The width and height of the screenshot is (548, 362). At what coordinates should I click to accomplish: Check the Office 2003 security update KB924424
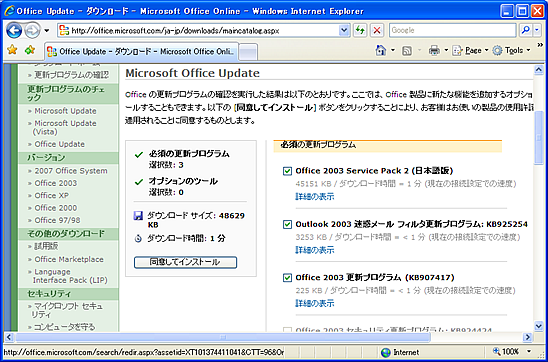tap(287, 330)
